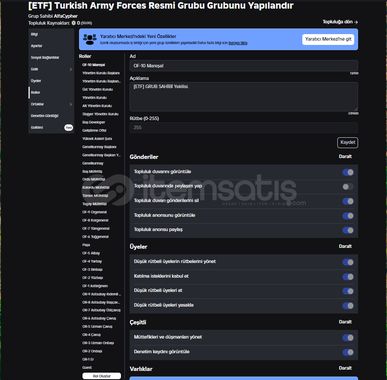Select the OF-1 Asteğmen role
Image resolution: width=387 pixels, height=380 pixels.
[95, 286]
